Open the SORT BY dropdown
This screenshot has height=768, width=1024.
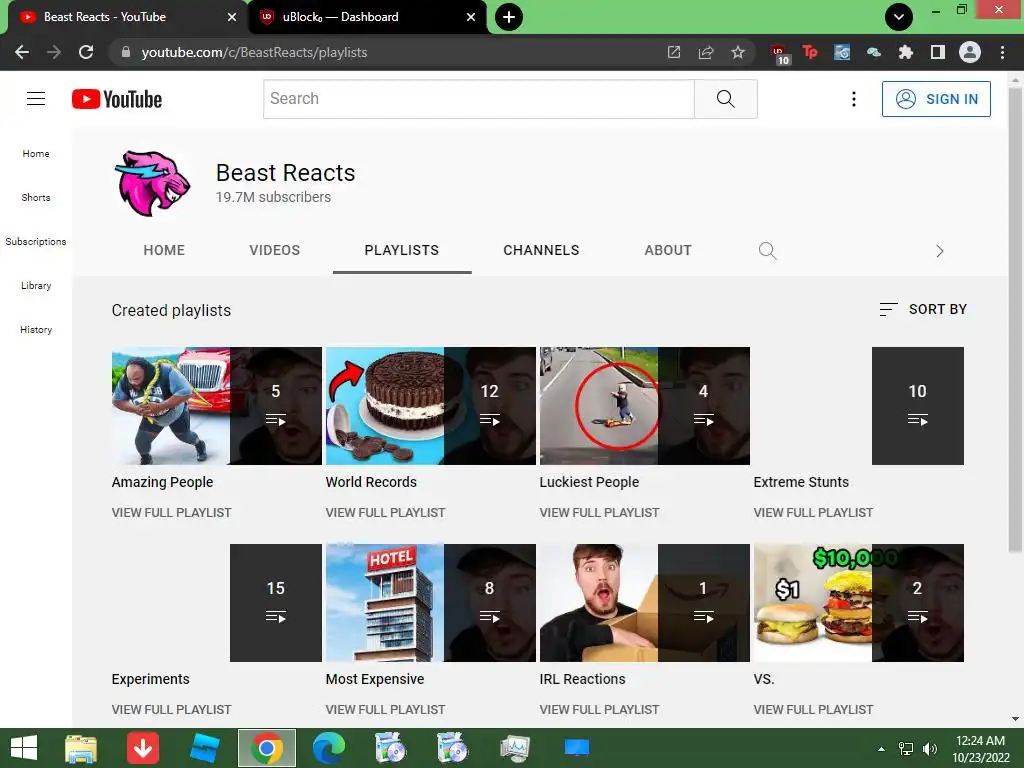pyautogui.click(x=923, y=310)
